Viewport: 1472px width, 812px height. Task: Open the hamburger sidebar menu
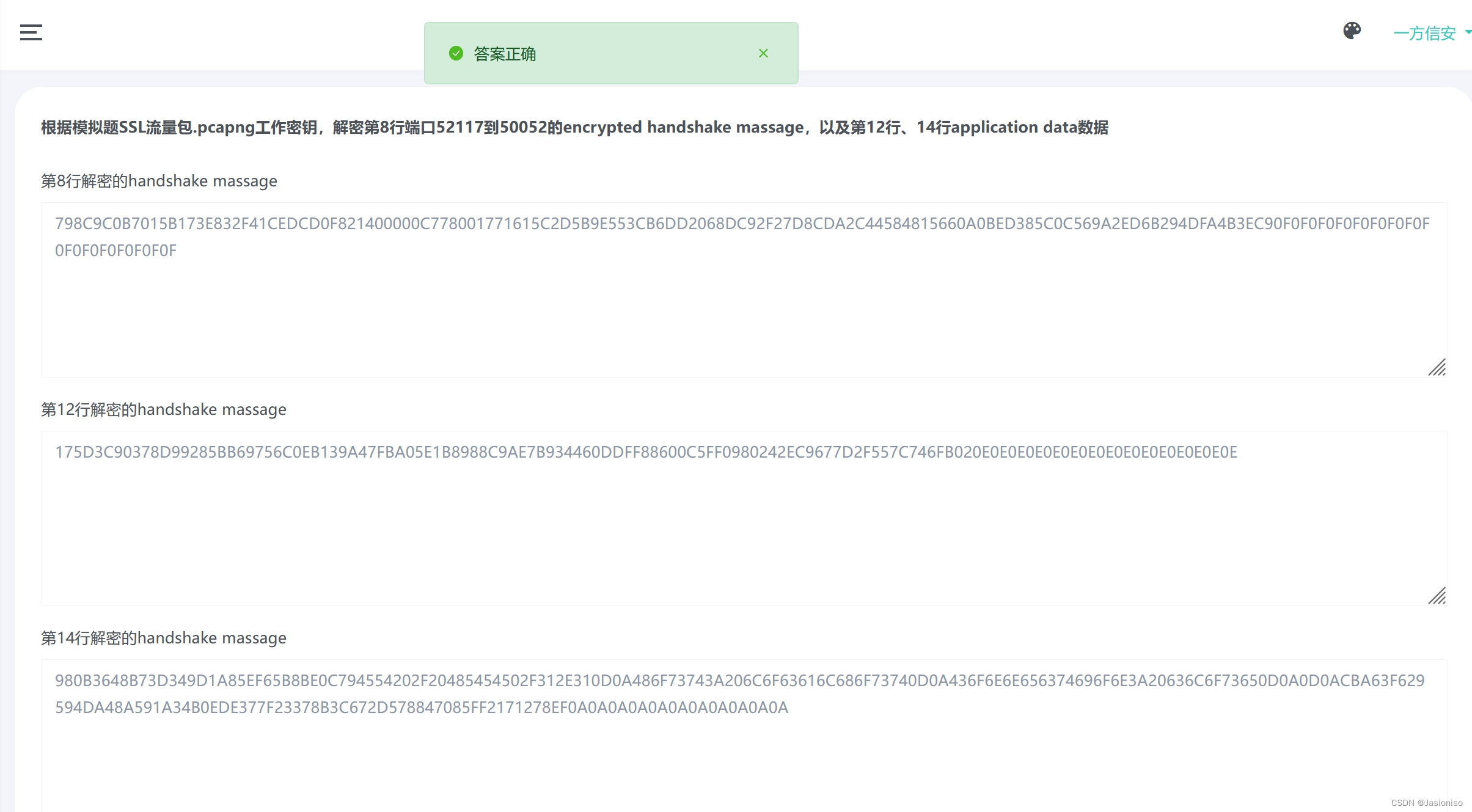[31, 32]
